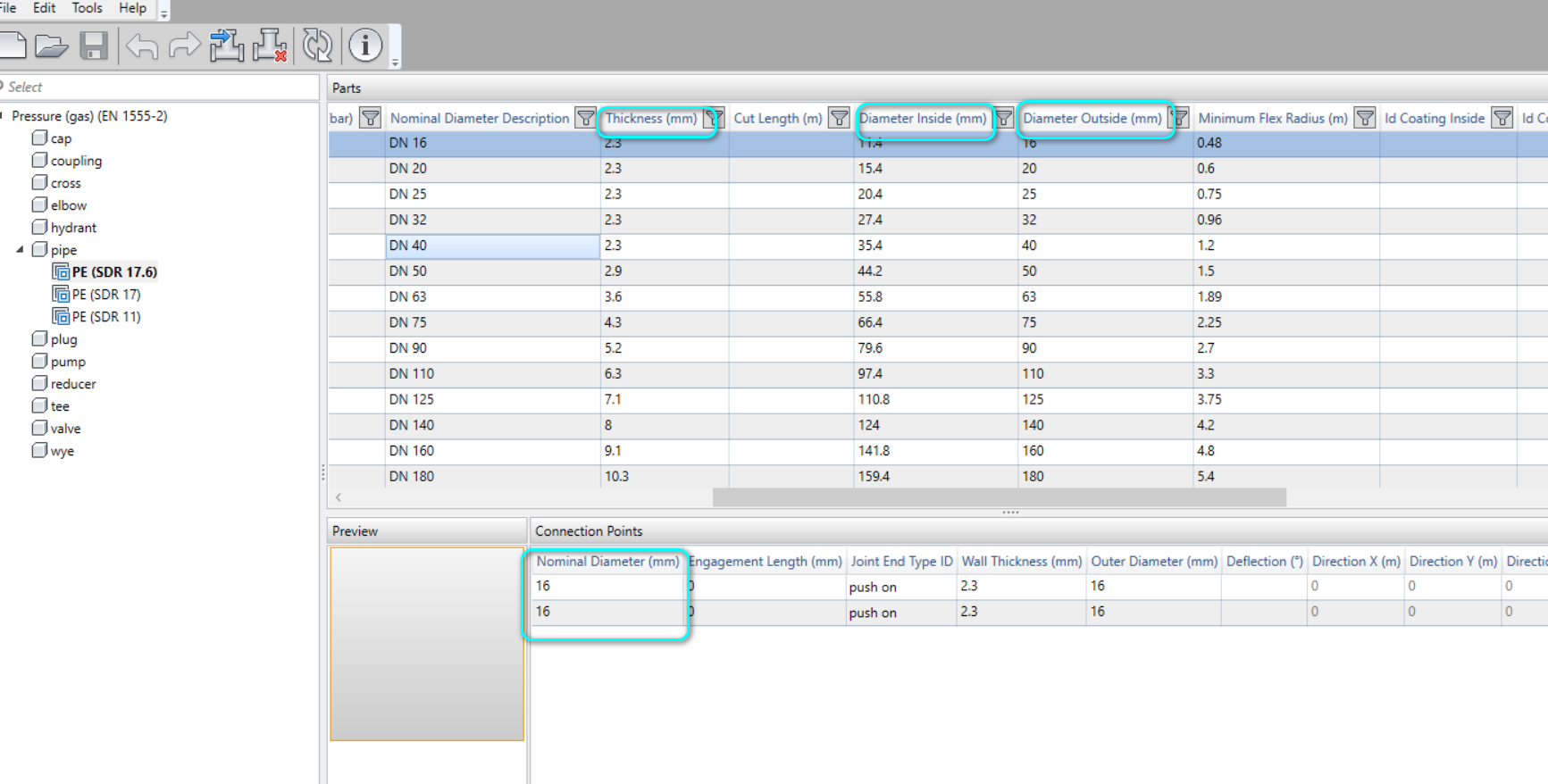This screenshot has height=784, width=1548.
Task: Click flex radius value 3.75
Action: [x=1209, y=399]
